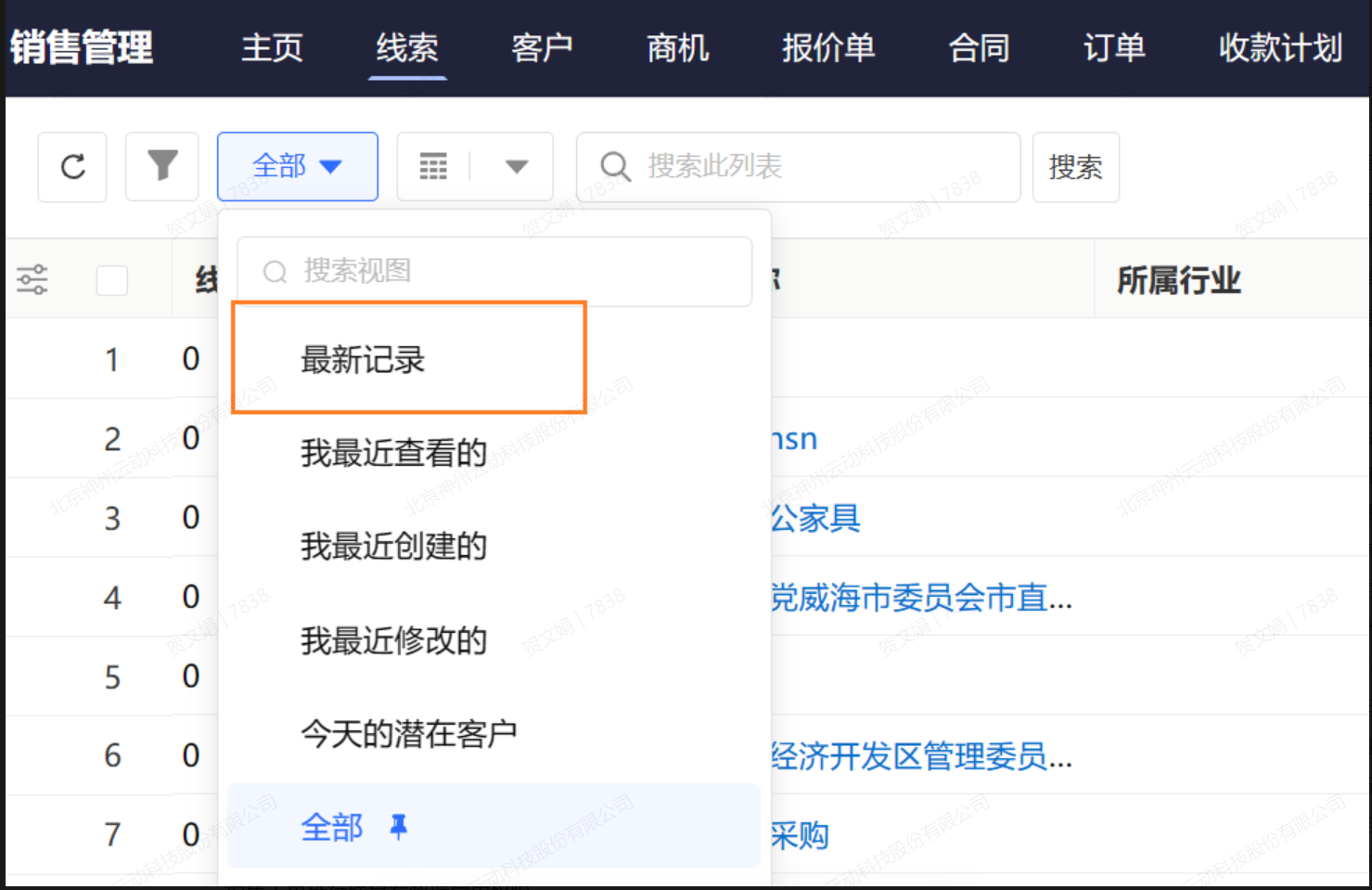Choose 我最近查看的 from view list
The width and height of the screenshot is (1372, 890).
coord(393,453)
